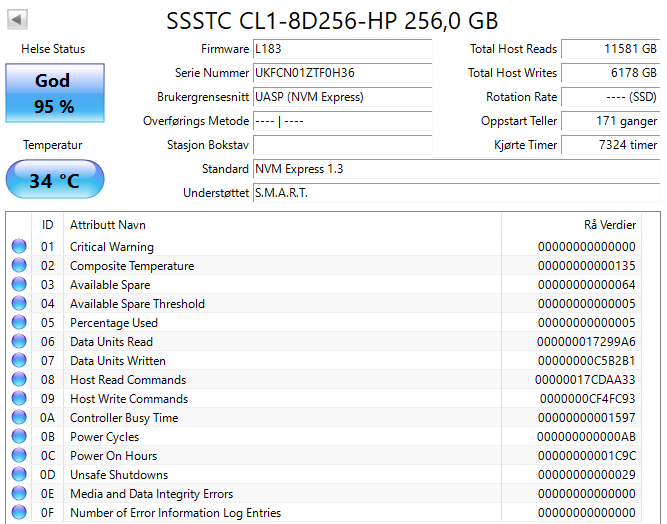Click Total Host Writes value 6178 GB
Screen dimensions: 667x524
611,73
